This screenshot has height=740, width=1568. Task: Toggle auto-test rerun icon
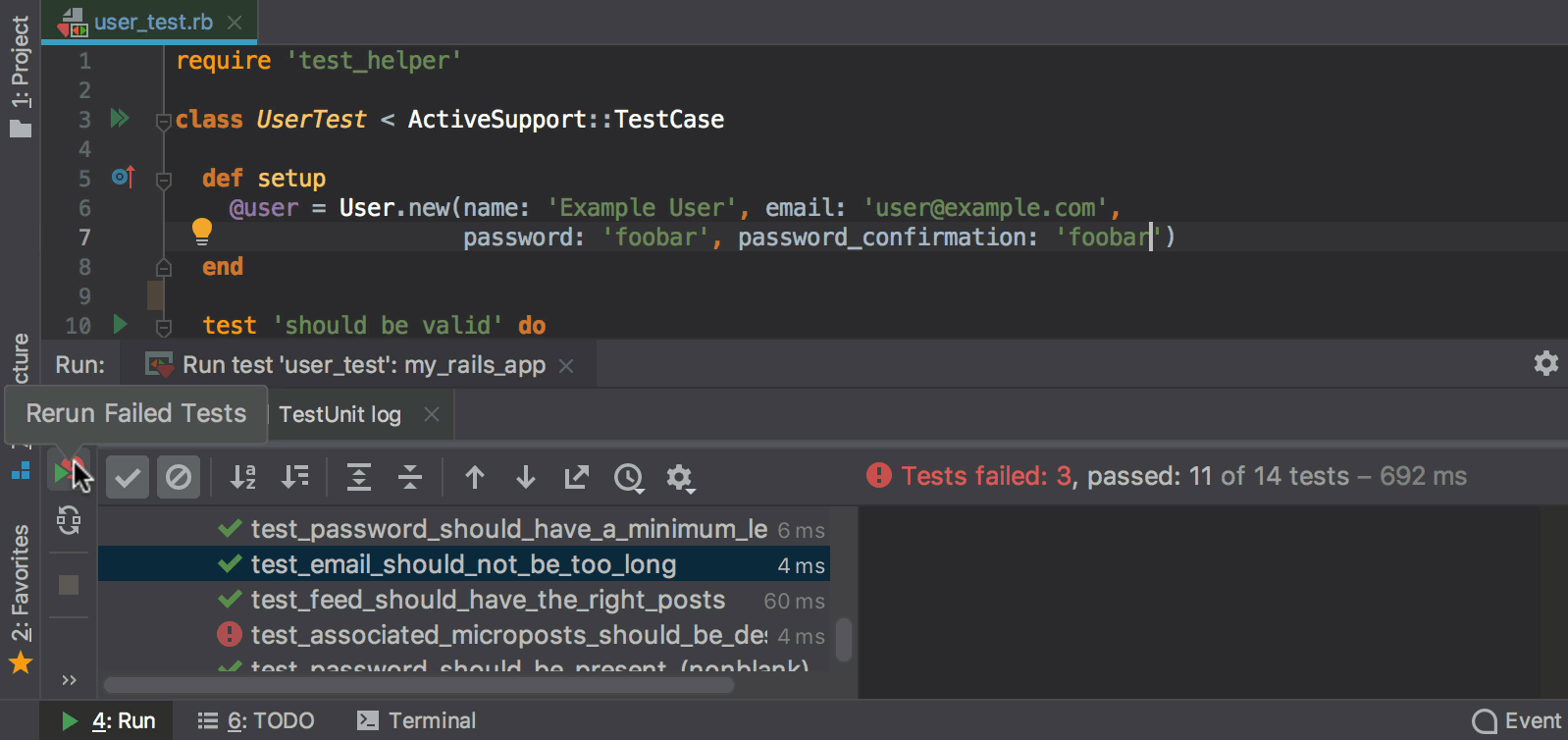coord(69,520)
